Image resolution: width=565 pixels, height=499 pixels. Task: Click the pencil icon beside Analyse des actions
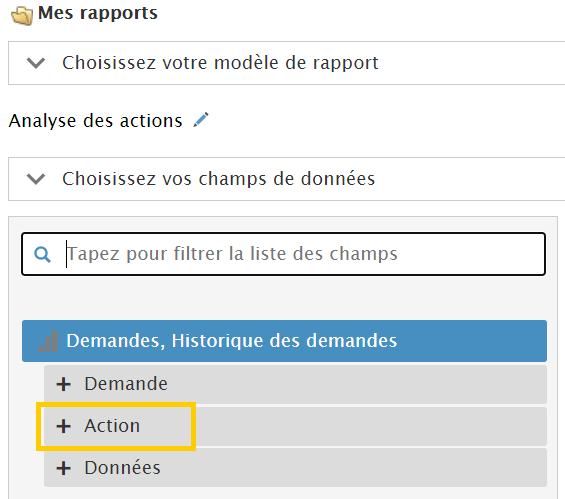coord(201,120)
